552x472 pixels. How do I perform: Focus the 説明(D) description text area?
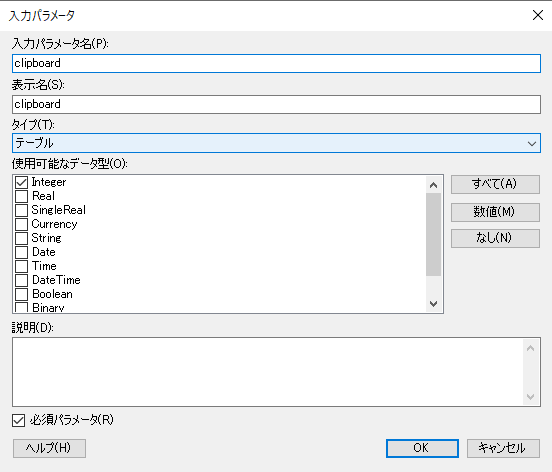click(x=268, y=372)
